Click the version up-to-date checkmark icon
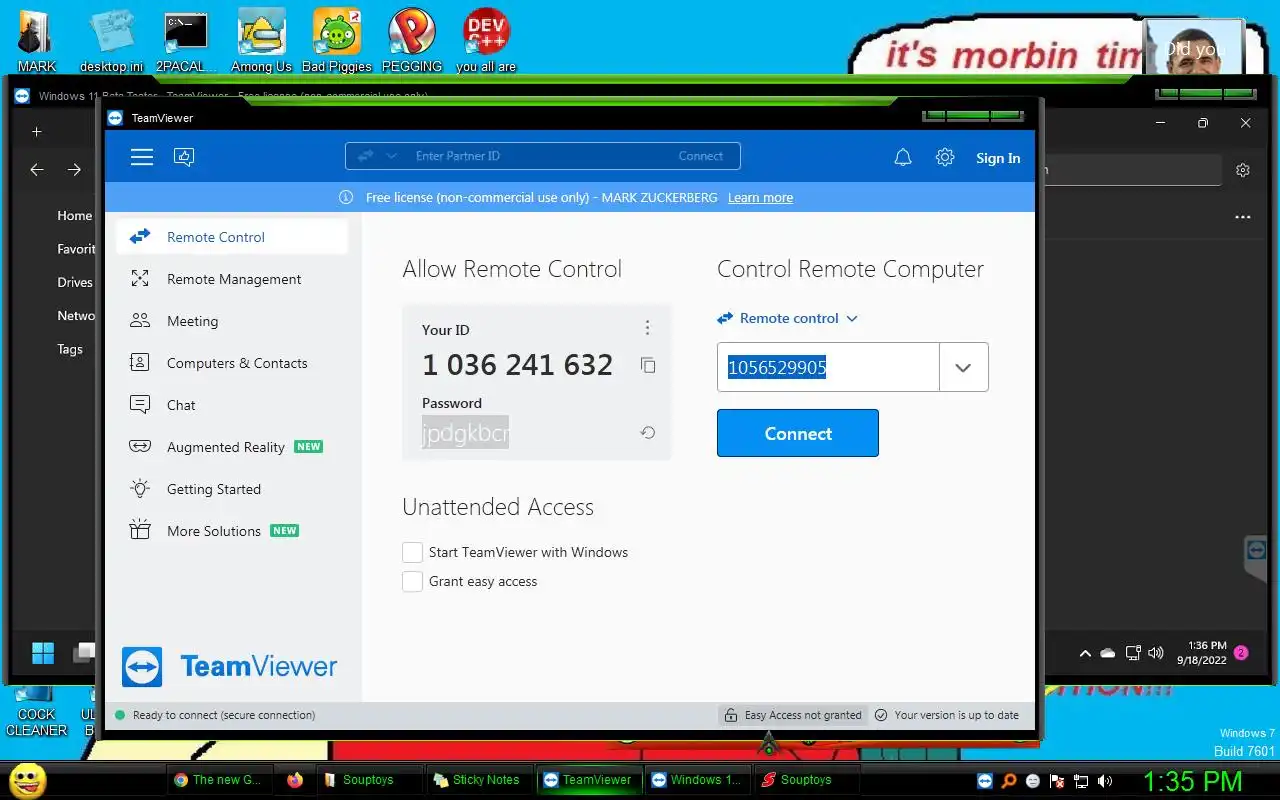Viewport: 1280px width, 800px height. click(881, 715)
